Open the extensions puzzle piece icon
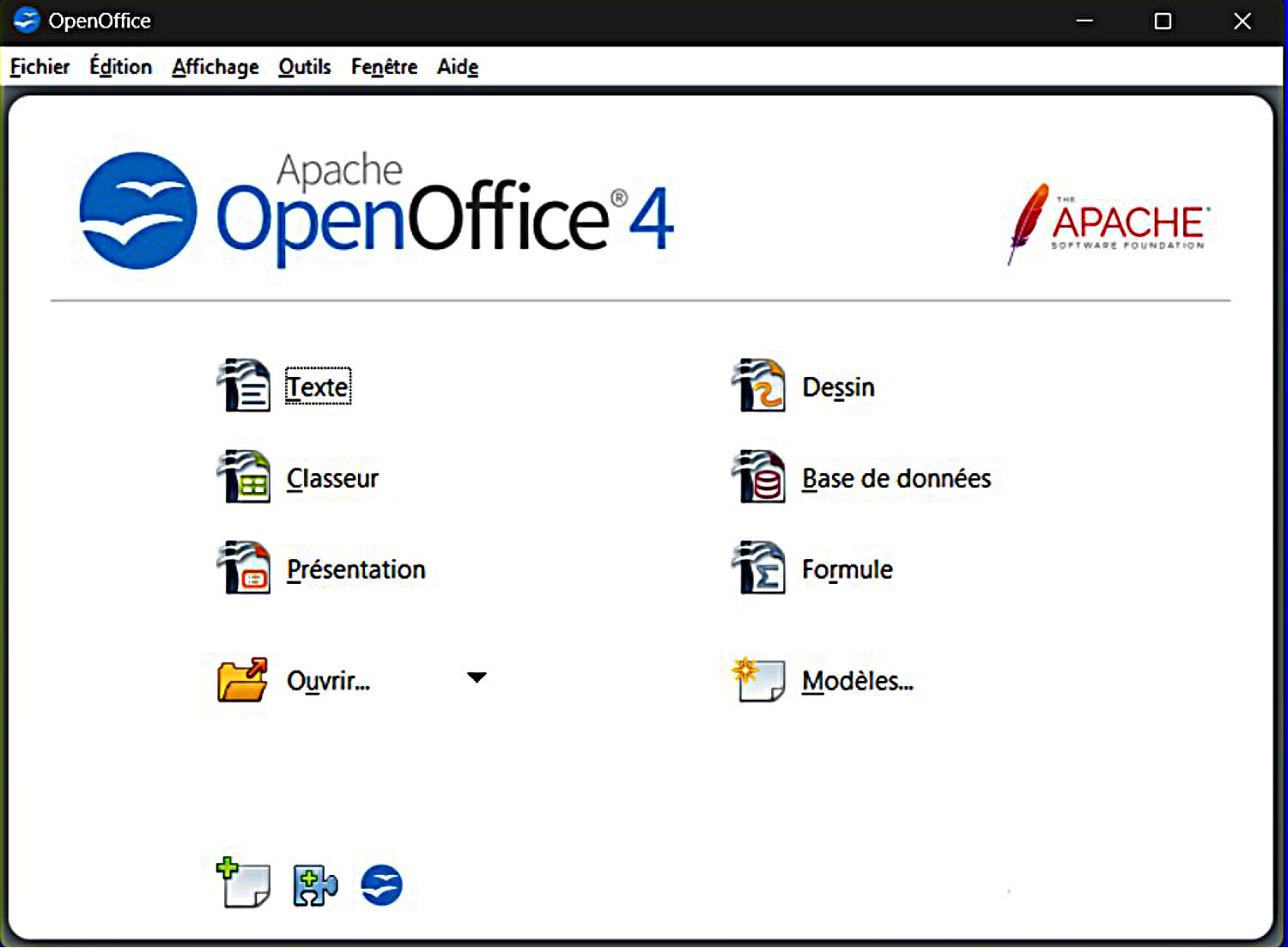The image size is (1288, 948). pos(314,885)
